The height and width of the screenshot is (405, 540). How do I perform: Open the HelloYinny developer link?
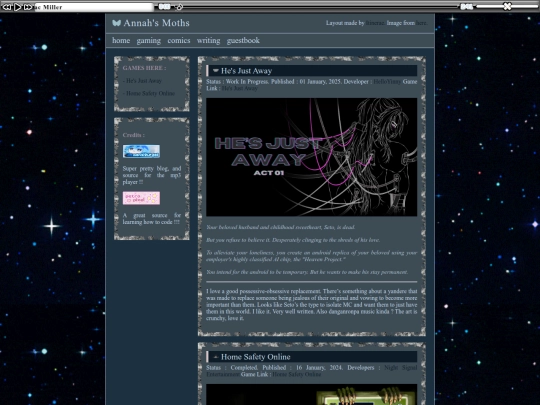pos(387,82)
